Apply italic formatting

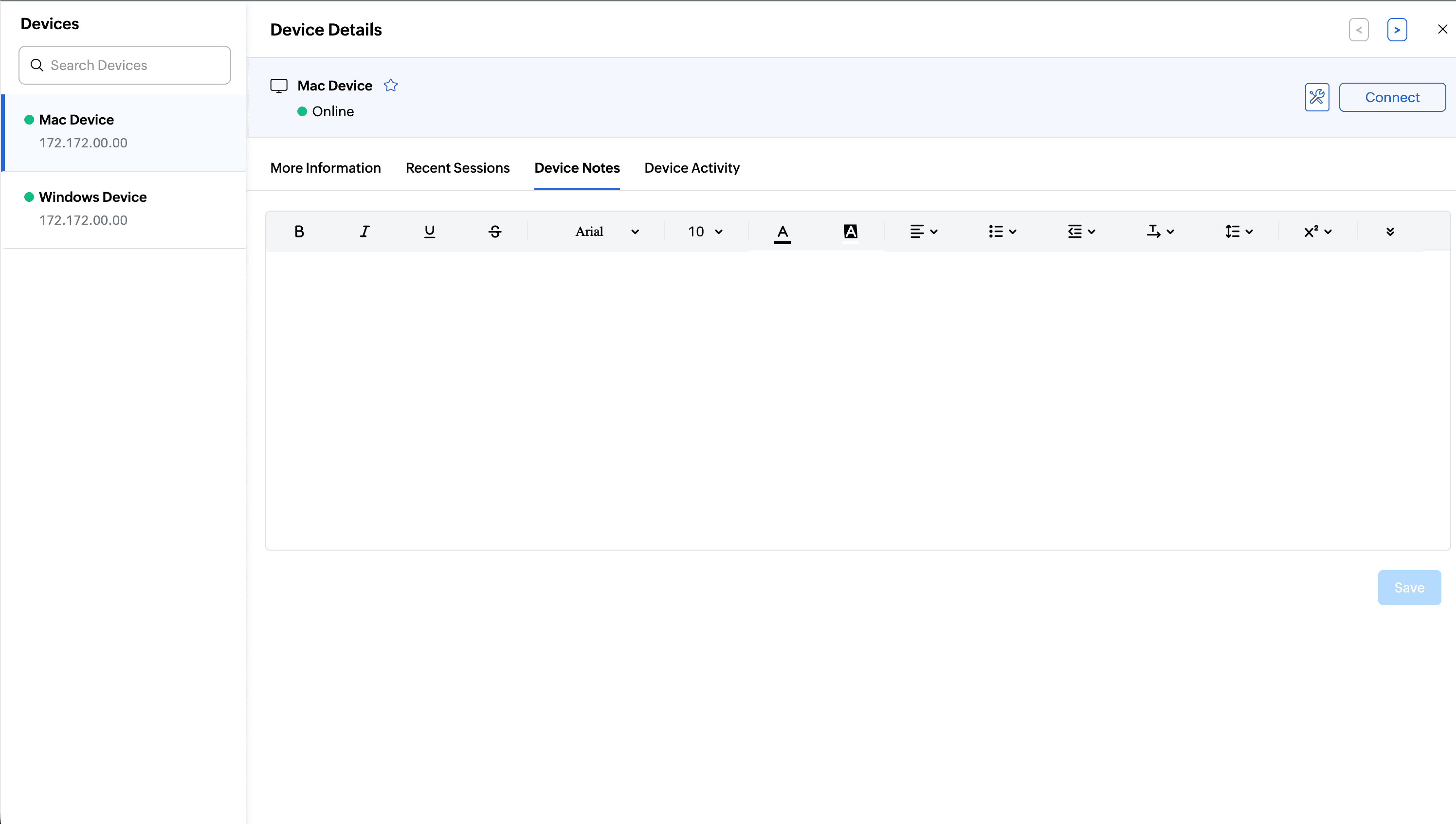click(364, 232)
